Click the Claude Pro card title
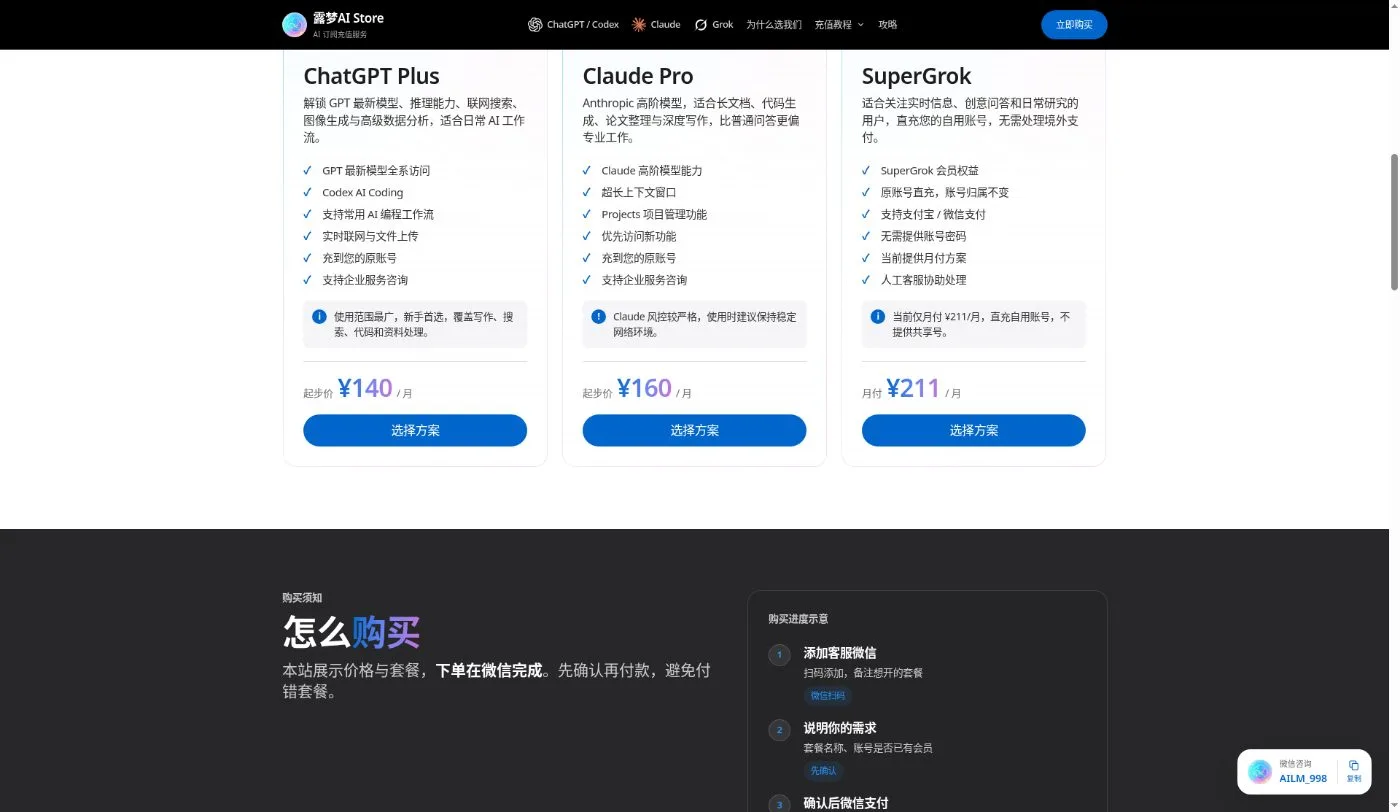 [x=638, y=76]
